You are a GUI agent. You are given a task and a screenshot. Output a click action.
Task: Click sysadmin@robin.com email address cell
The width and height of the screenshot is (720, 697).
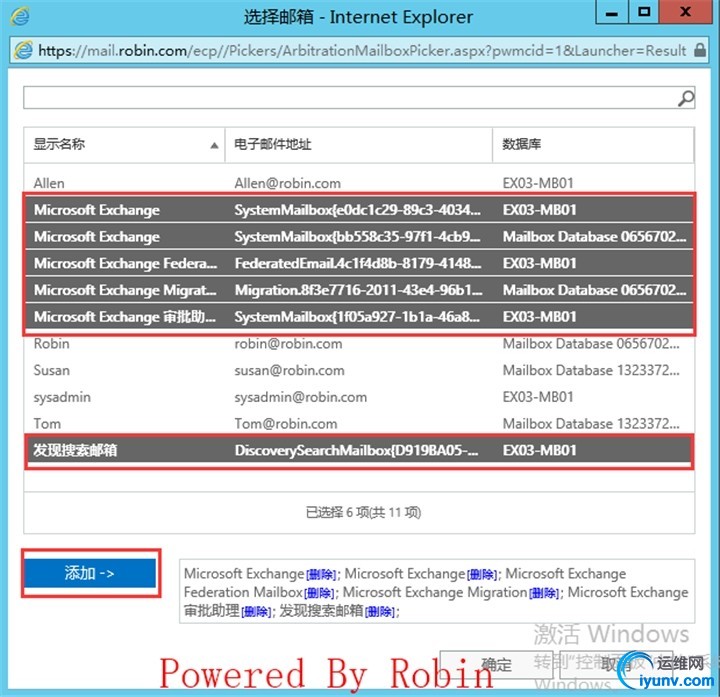pos(301,397)
